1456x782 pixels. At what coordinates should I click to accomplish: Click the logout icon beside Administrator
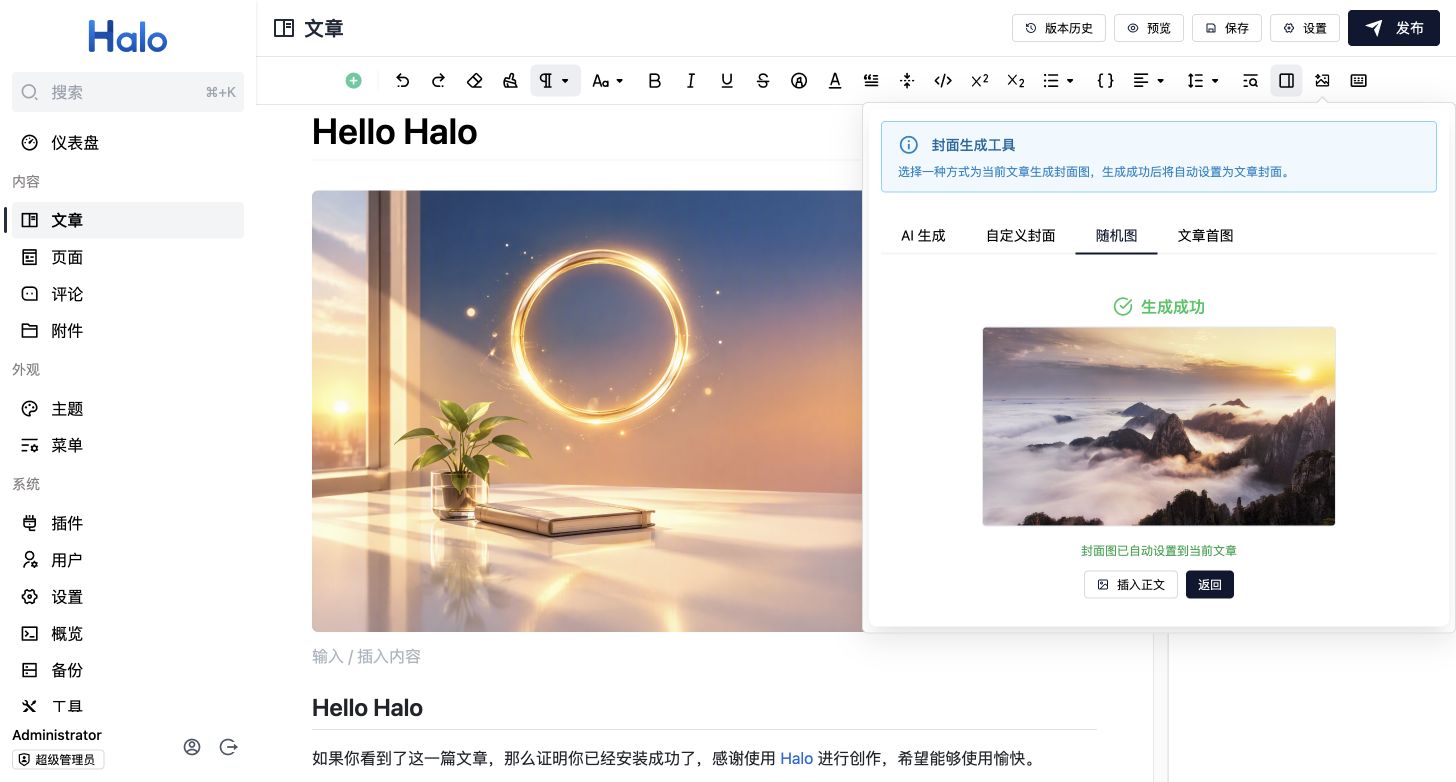tap(229, 747)
